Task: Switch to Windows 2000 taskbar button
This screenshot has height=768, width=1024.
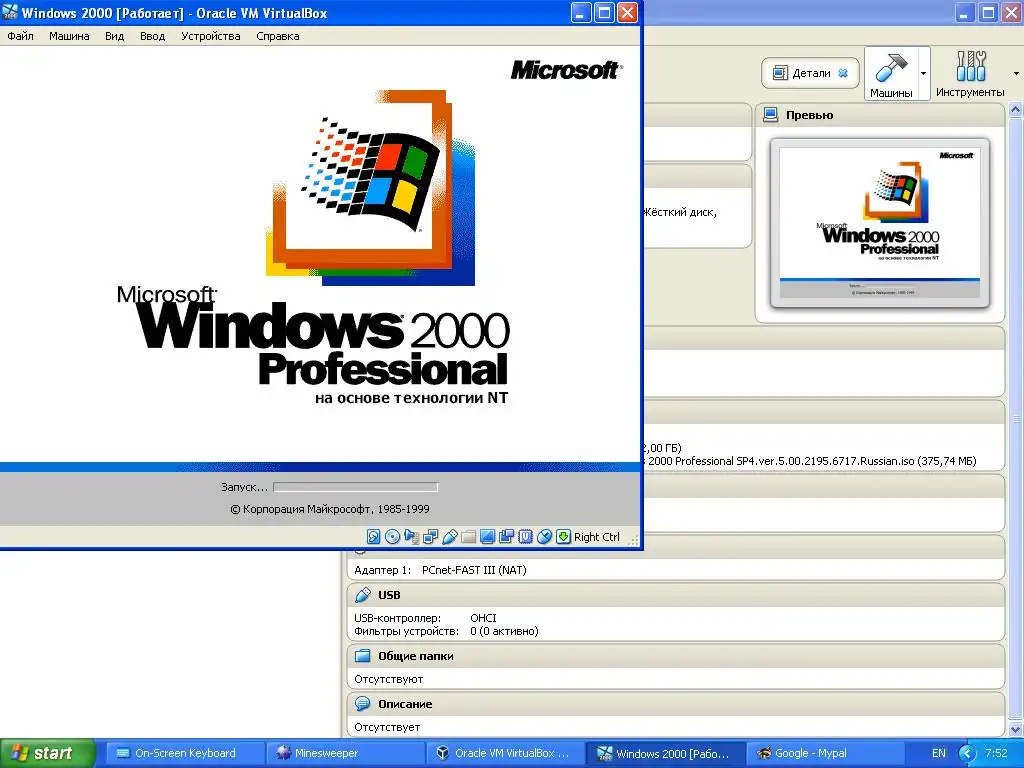Action: point(664,753)
